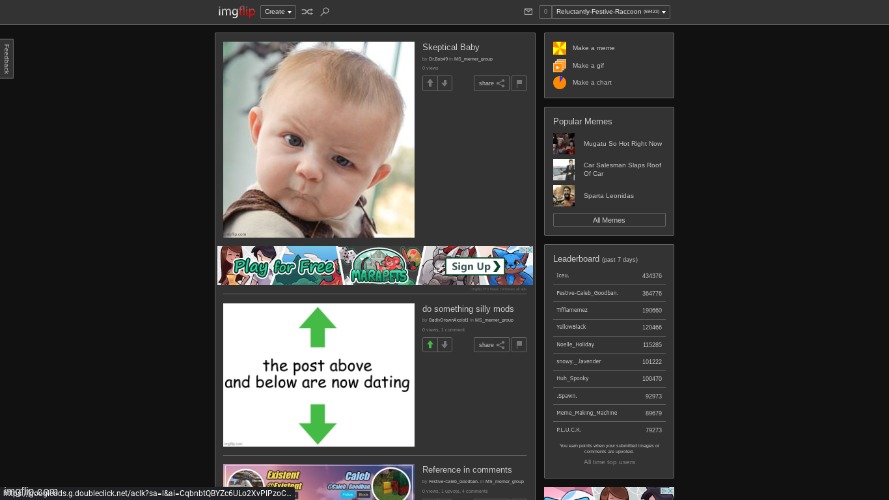This screenshot has height=500, width=889.
Task: Open Reference in comments title
Action: (x=467, y=470)
